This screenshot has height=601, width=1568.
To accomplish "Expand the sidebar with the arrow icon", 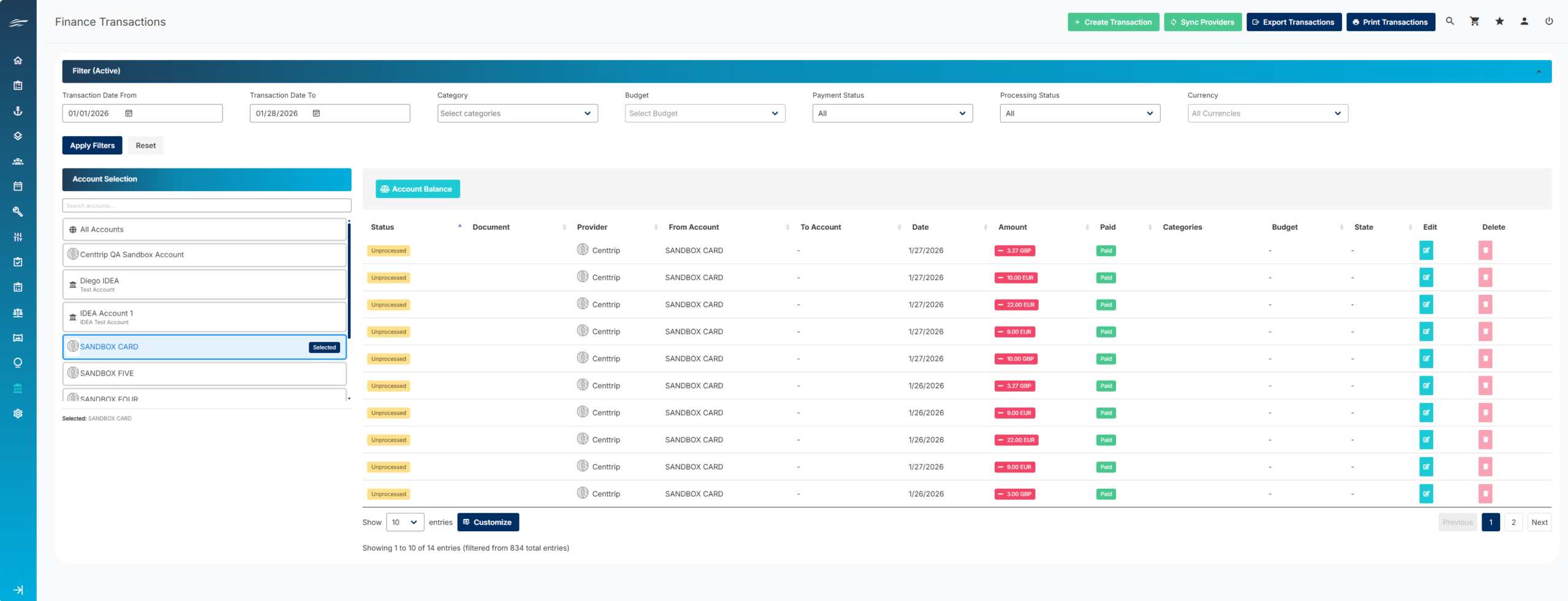I will tap(18, 590).
